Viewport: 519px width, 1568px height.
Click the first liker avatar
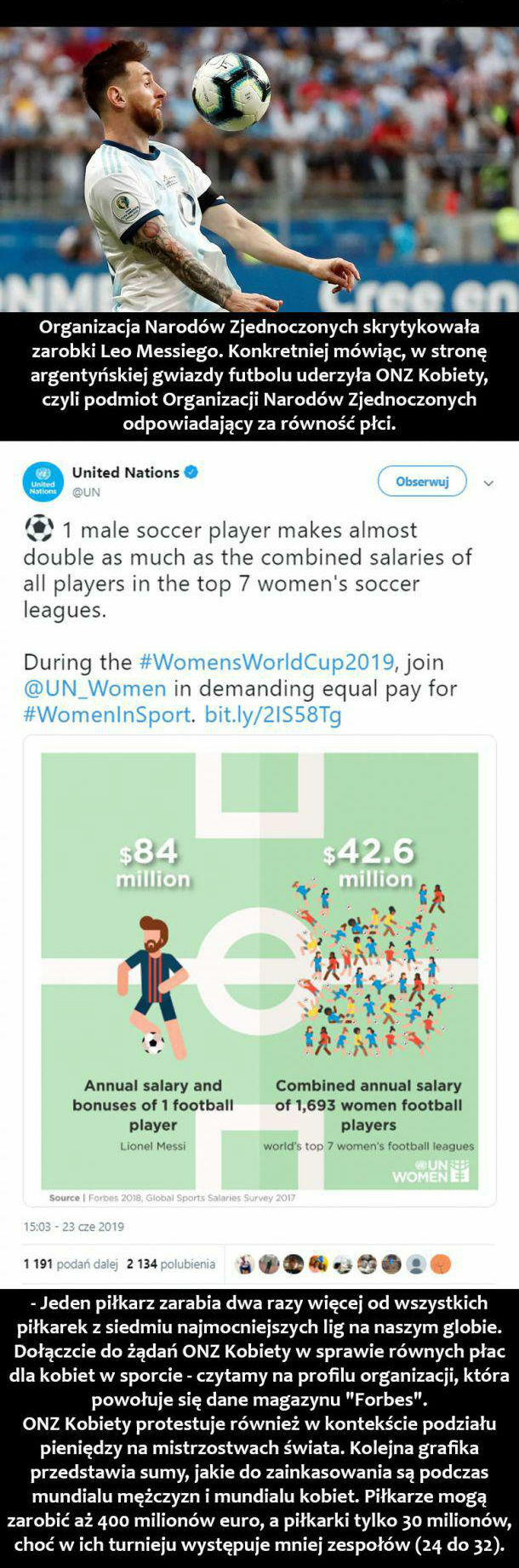point(245,1264)
